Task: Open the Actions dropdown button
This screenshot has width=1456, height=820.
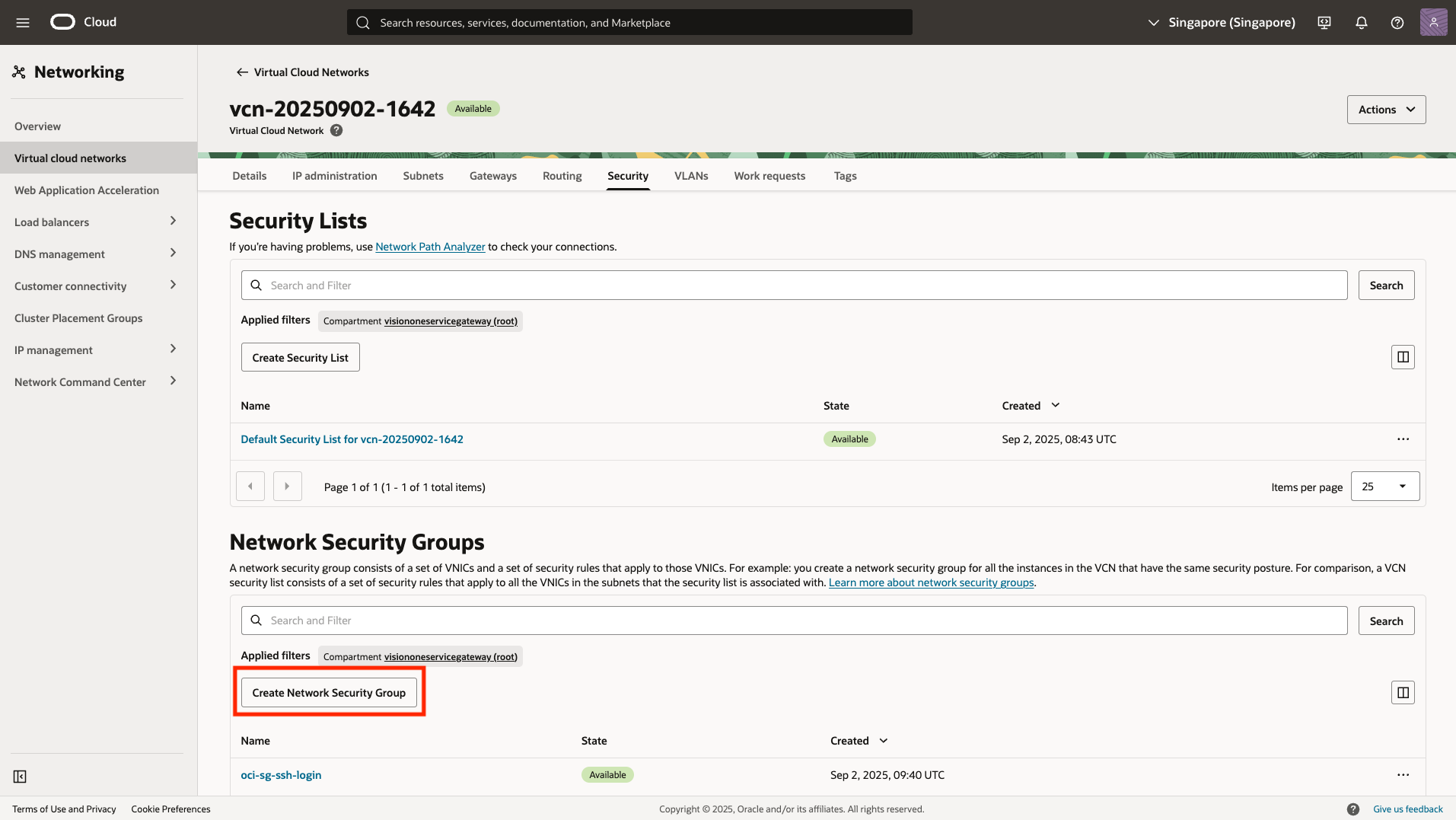Action: [x=1385, y=110]
